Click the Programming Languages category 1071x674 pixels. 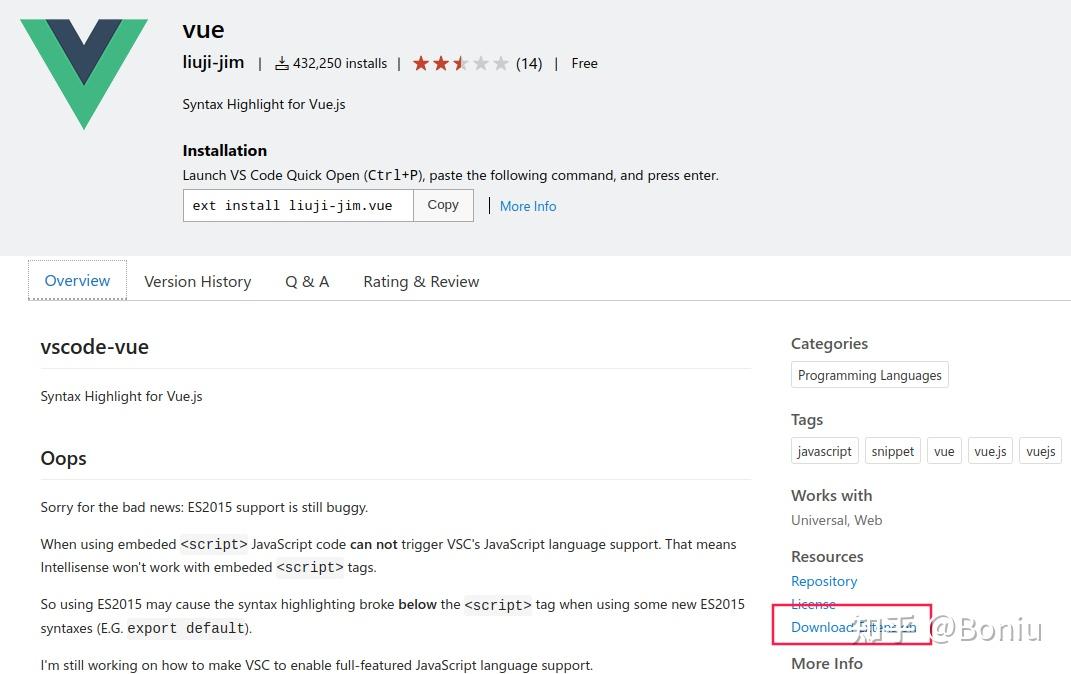[869, 375]
